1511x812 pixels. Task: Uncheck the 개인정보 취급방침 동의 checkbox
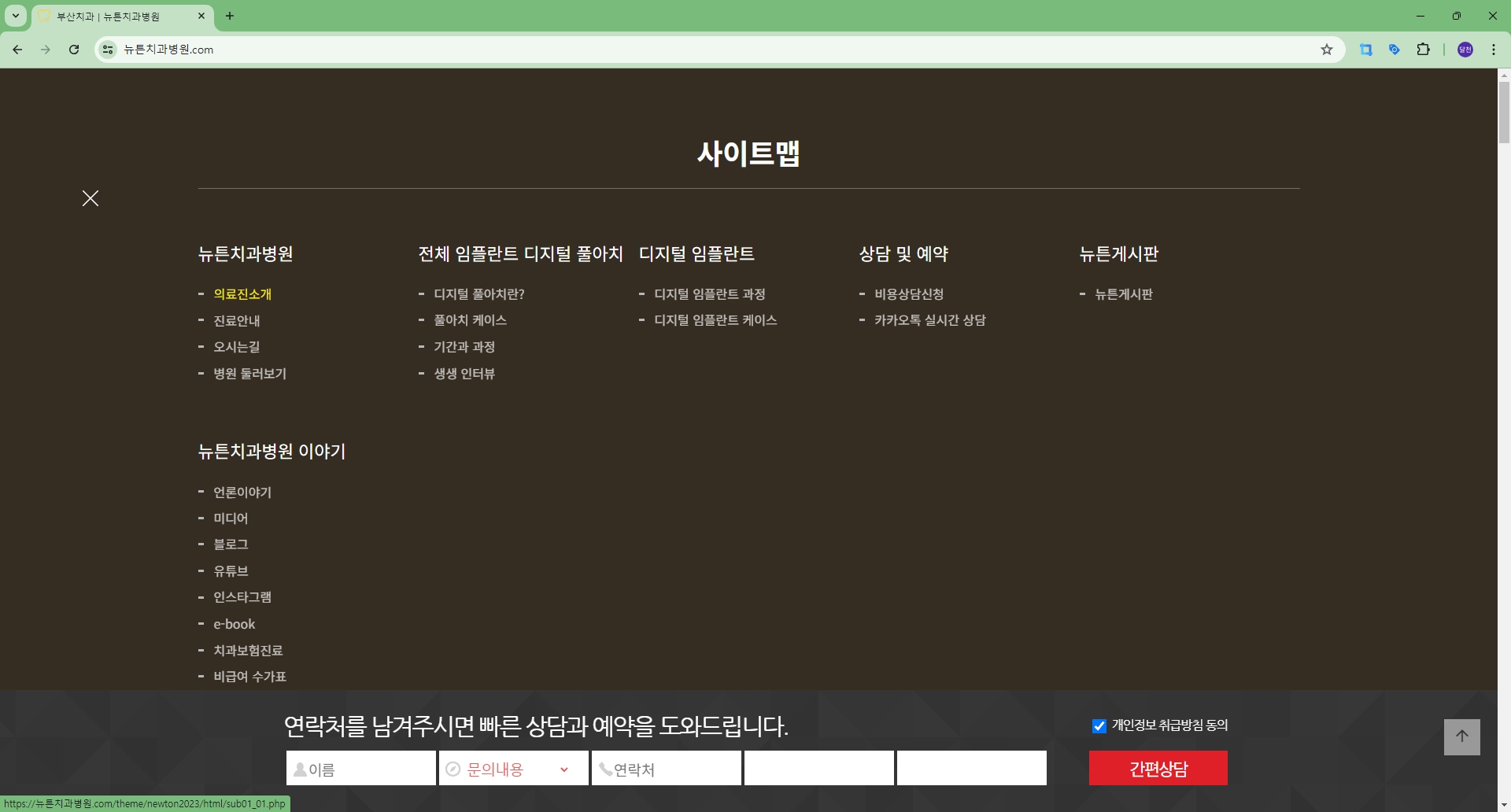pyautogui.click(x=1099, y=725)
